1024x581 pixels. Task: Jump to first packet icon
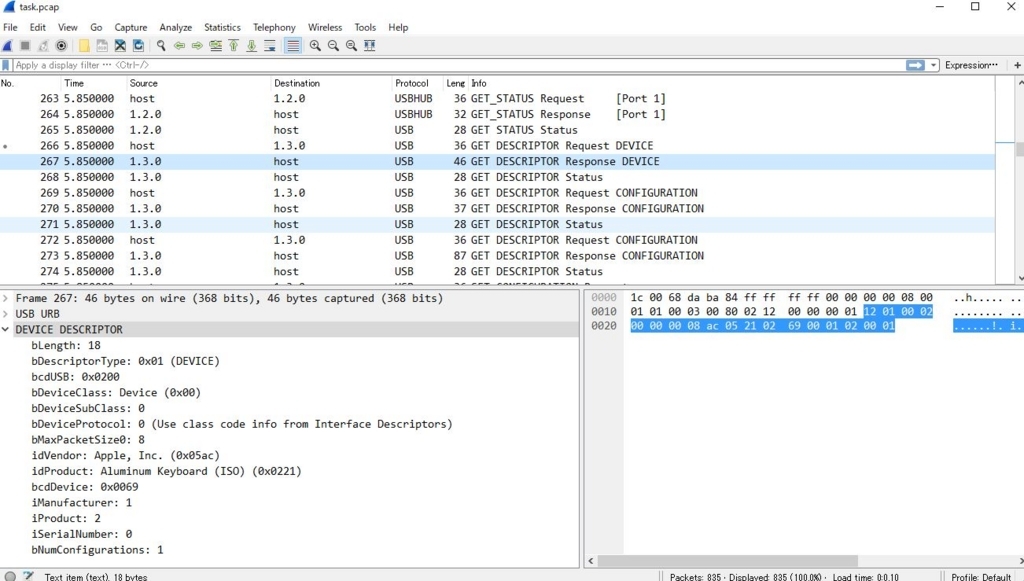pyautogui.click(x=234, y=46)
